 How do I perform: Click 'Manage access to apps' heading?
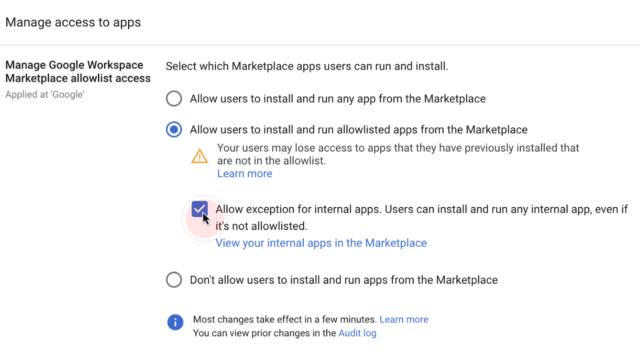point(73,22)
